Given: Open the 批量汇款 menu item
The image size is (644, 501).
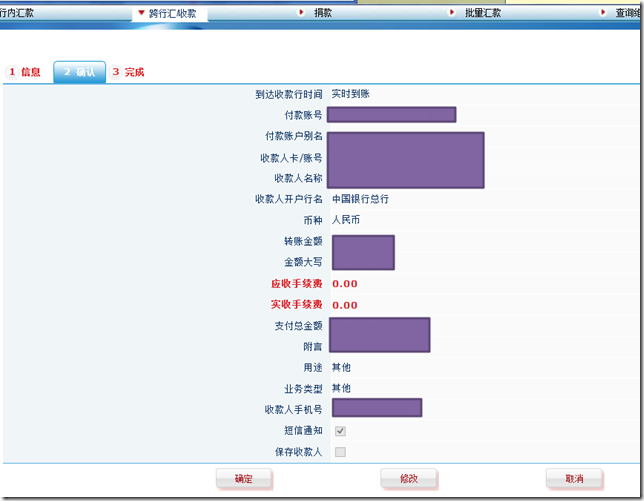Looking at the screenshot, I should pyautogui.click(x=483, y=13).
